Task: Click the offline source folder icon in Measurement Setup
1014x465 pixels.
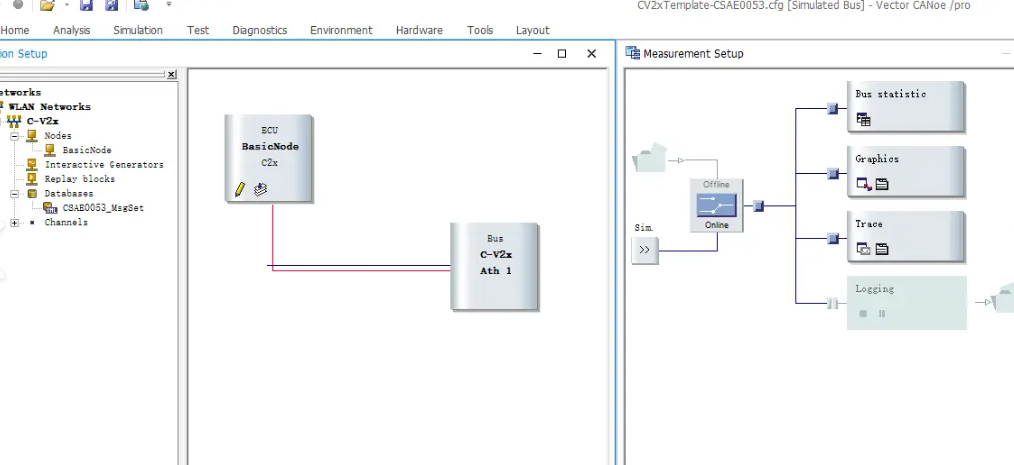Action: [649, 157]
